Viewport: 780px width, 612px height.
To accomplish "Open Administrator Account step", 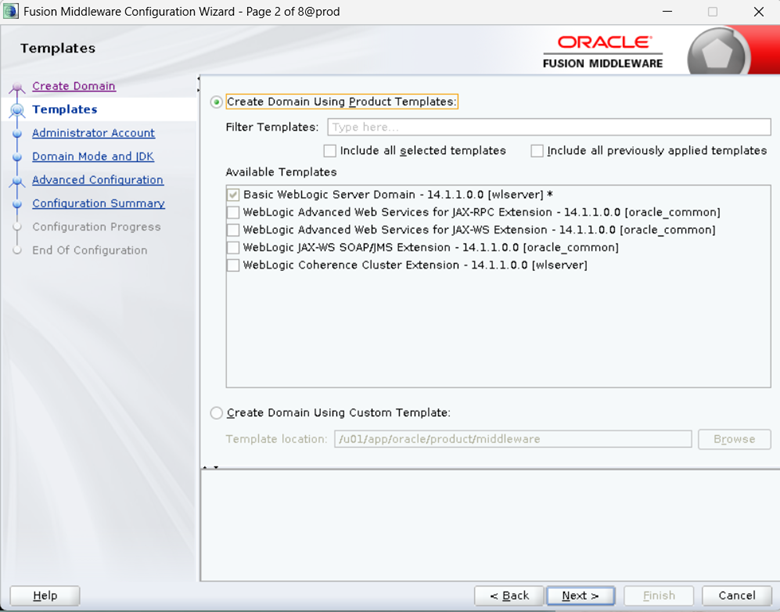I will tap(94, 133).
